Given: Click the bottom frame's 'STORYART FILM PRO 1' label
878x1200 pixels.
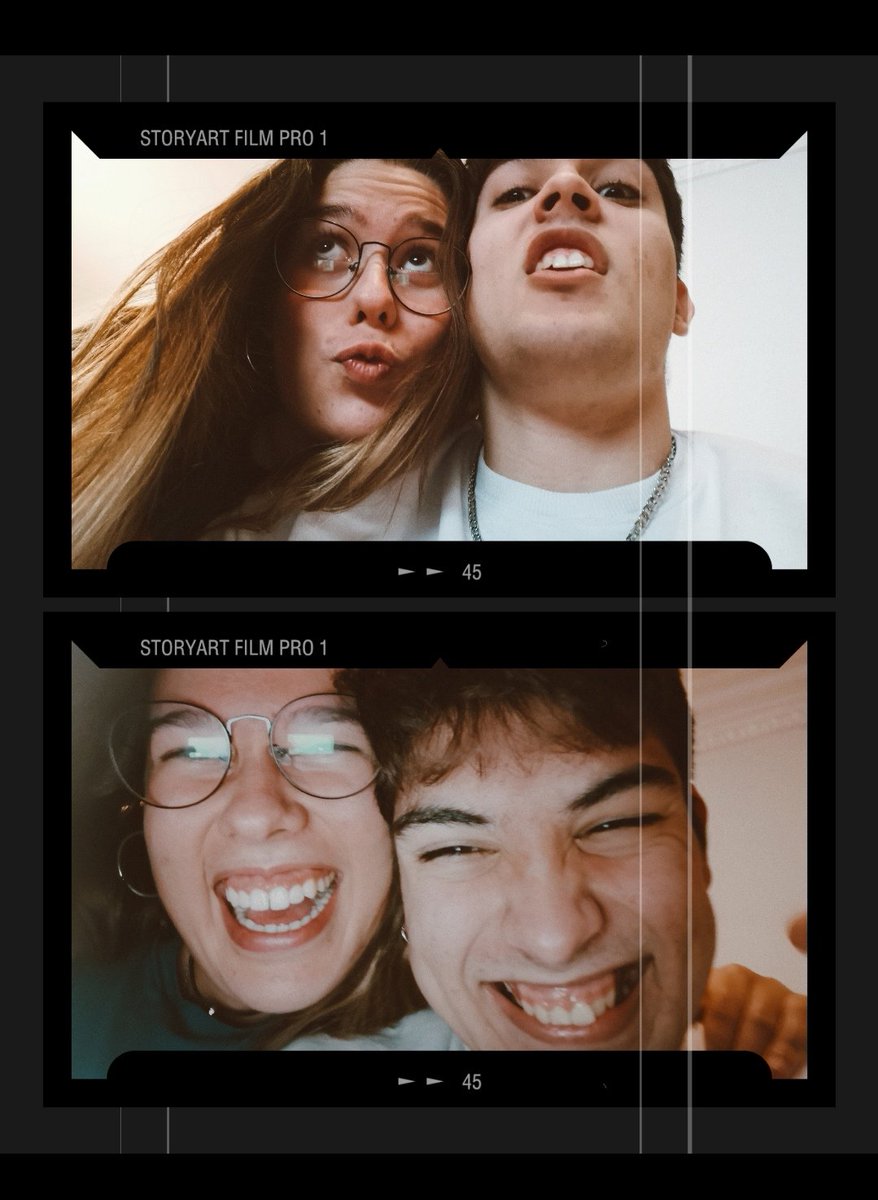Looking at the screenshot, I should [x=233, y=648].
